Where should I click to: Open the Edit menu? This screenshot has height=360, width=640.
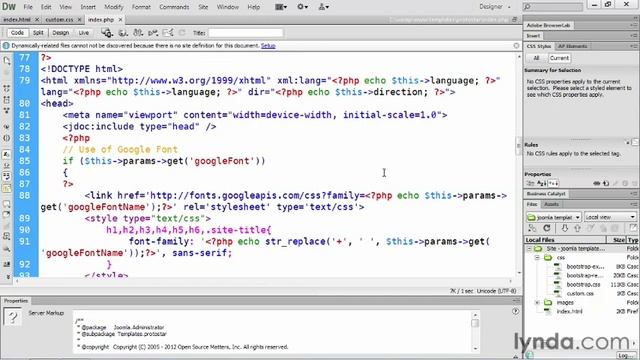46,7
